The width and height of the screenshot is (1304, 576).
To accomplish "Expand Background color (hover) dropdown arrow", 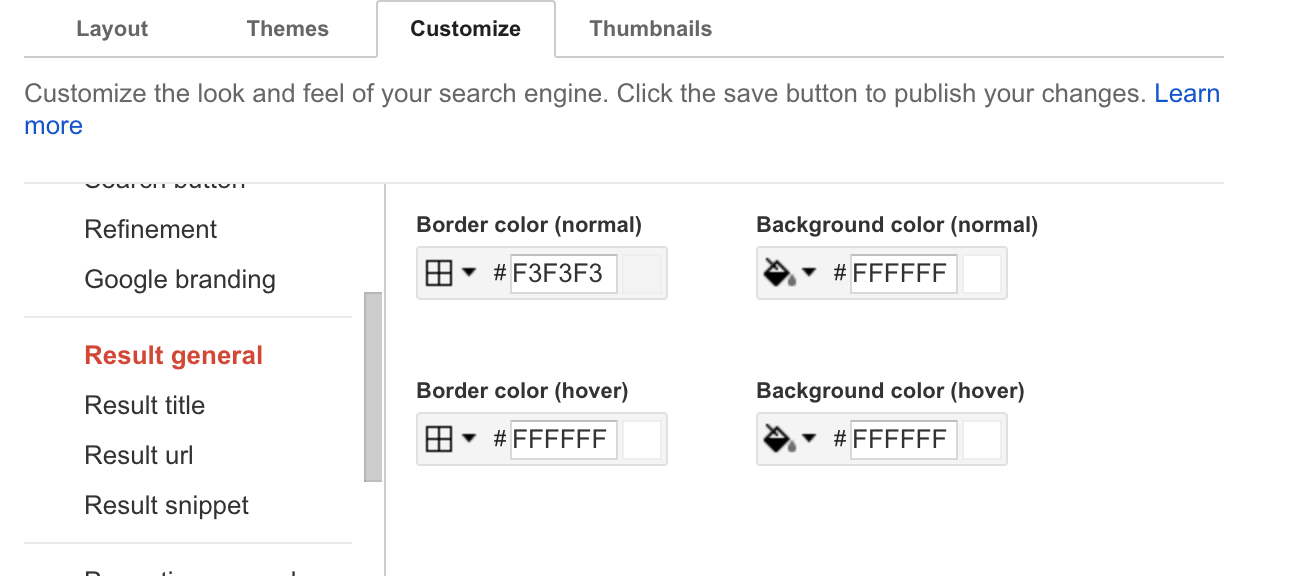I will [809, 439].
